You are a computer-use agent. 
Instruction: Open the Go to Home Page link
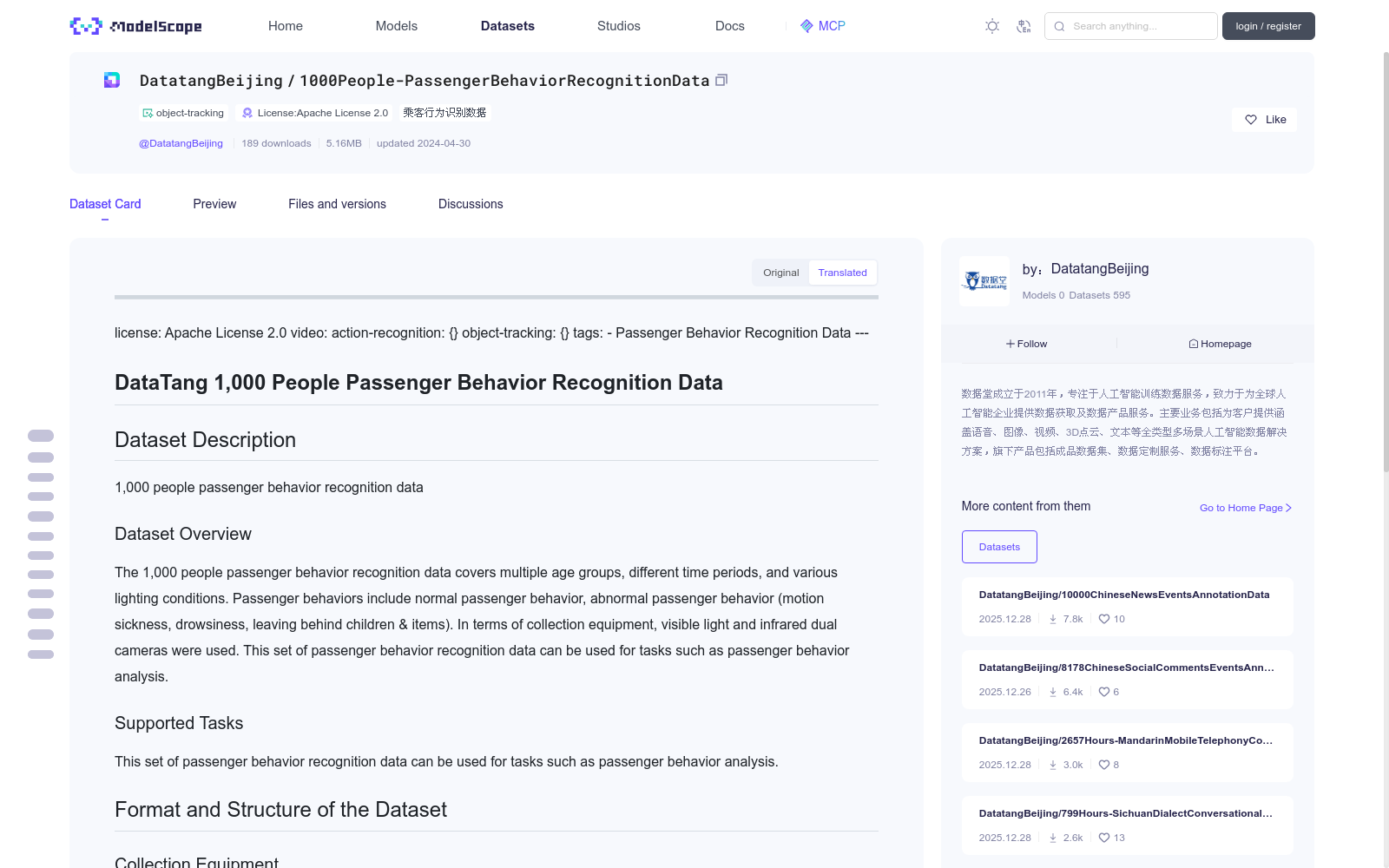(x=1246, y=508)
